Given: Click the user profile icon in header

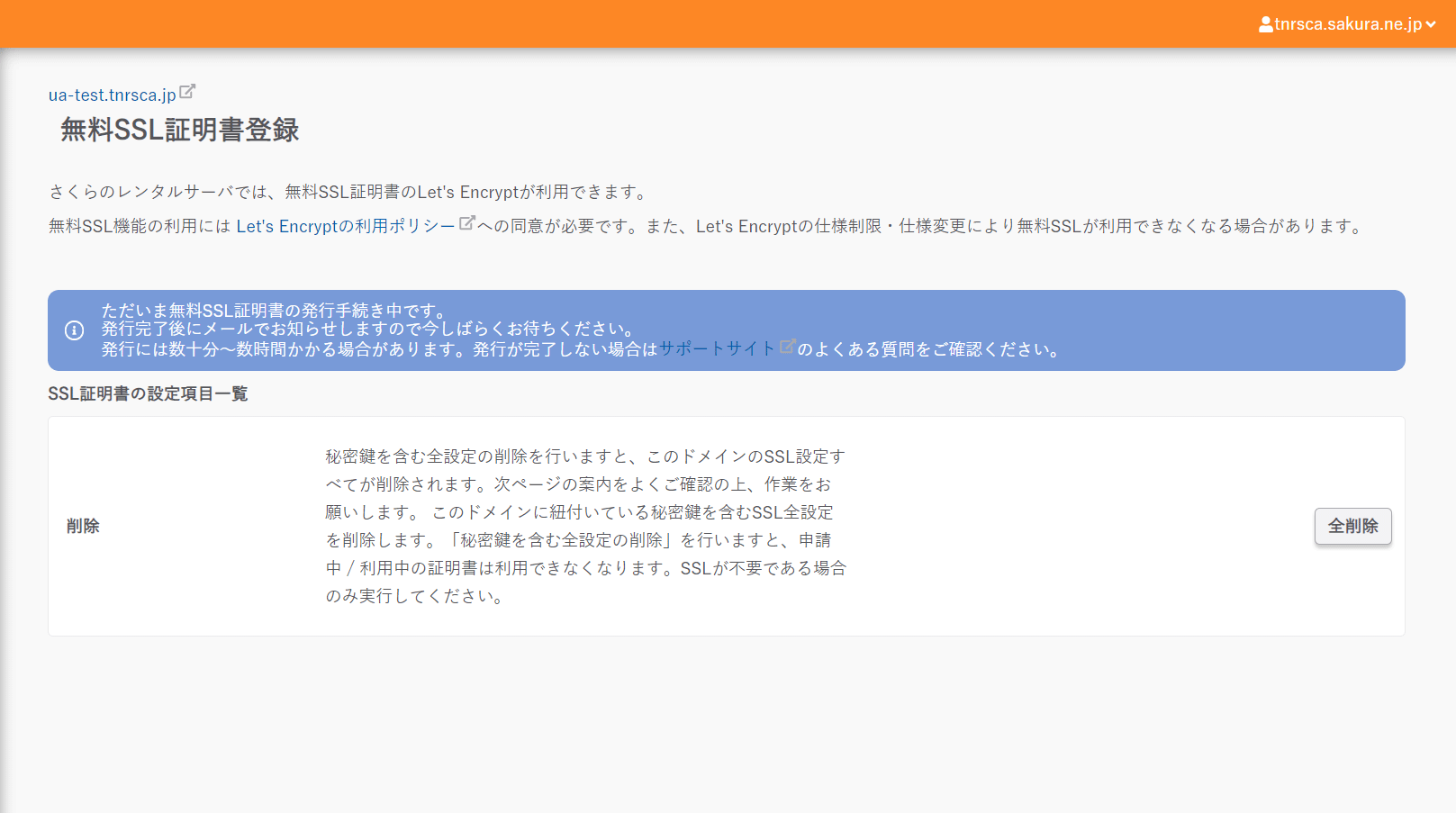Looking at the screenshot, I should tap(1266, 24).
